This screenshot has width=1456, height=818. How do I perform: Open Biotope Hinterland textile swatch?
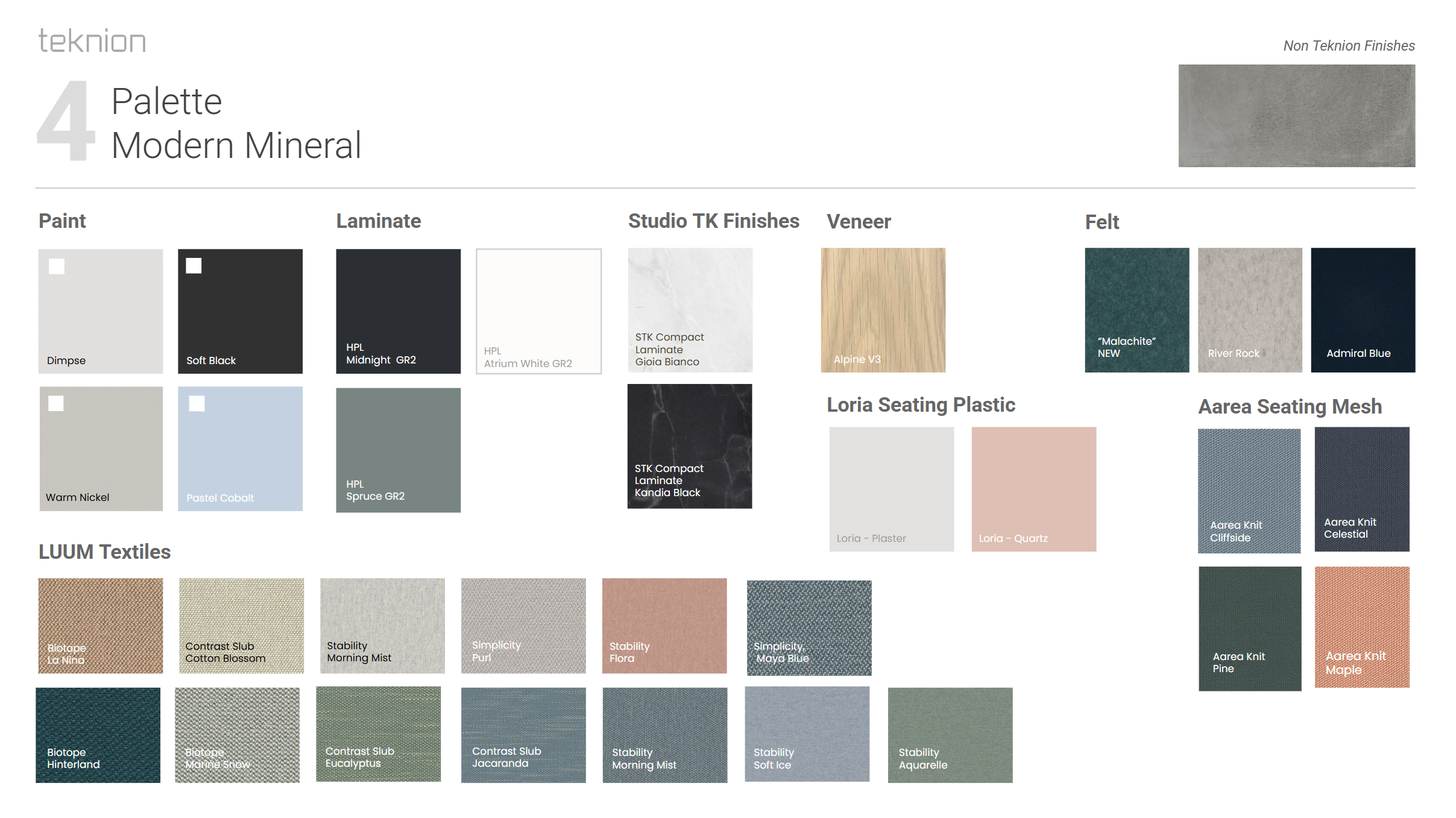[98, 735]
